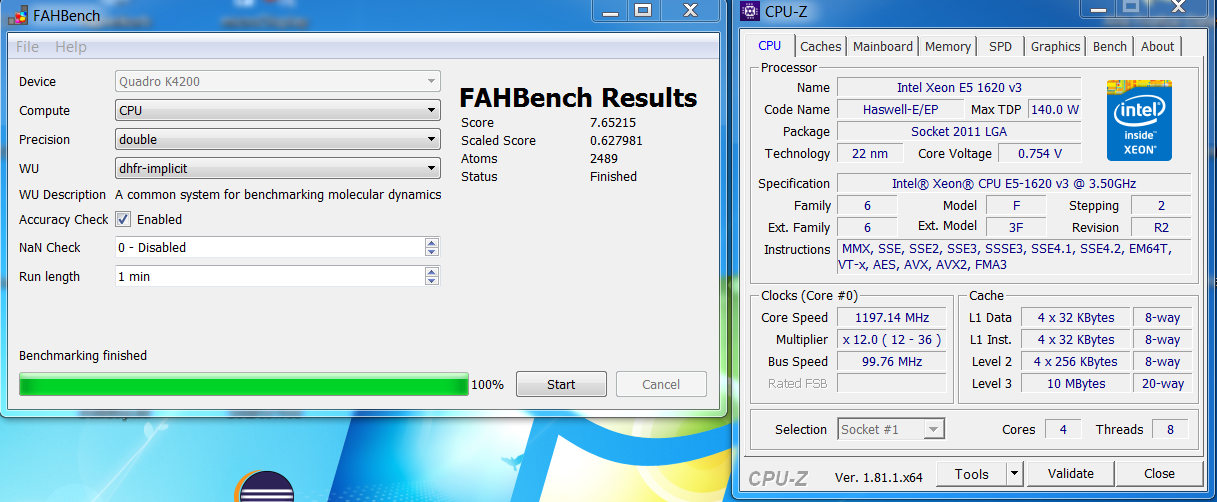Open the Precision dropdown set to double
Viewport: 1217px width, 502px height.
point(277,140)
